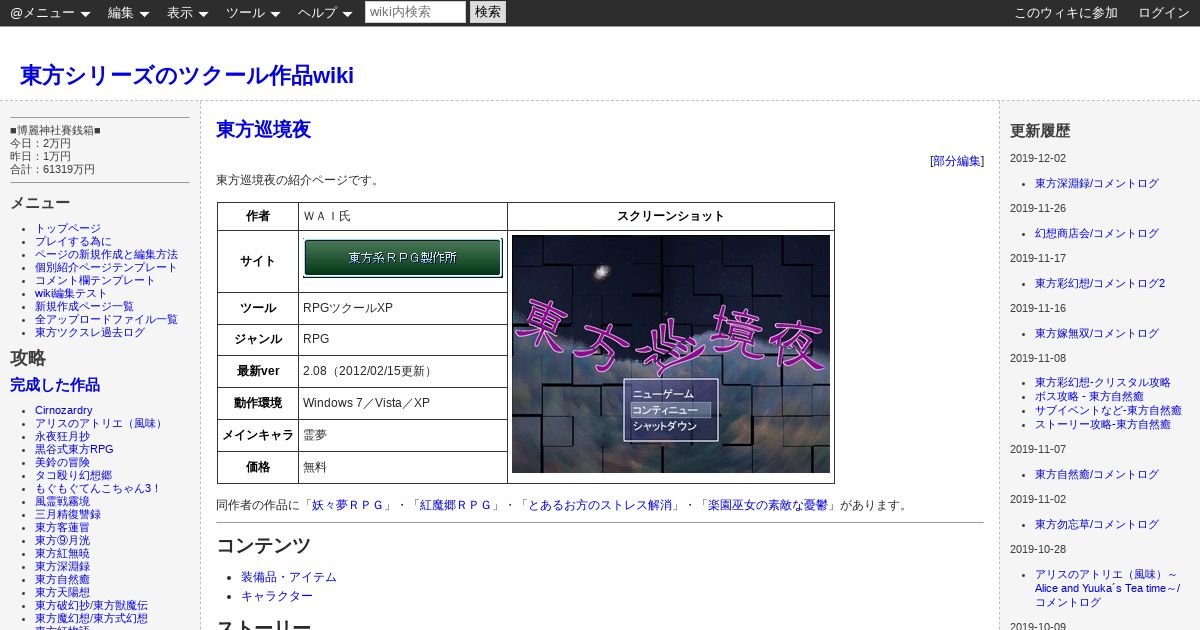This screenshot has width=1200, height=630.
Task: Open 東方ツクスレ過去ログ link
Action: [x=90, y=332]
